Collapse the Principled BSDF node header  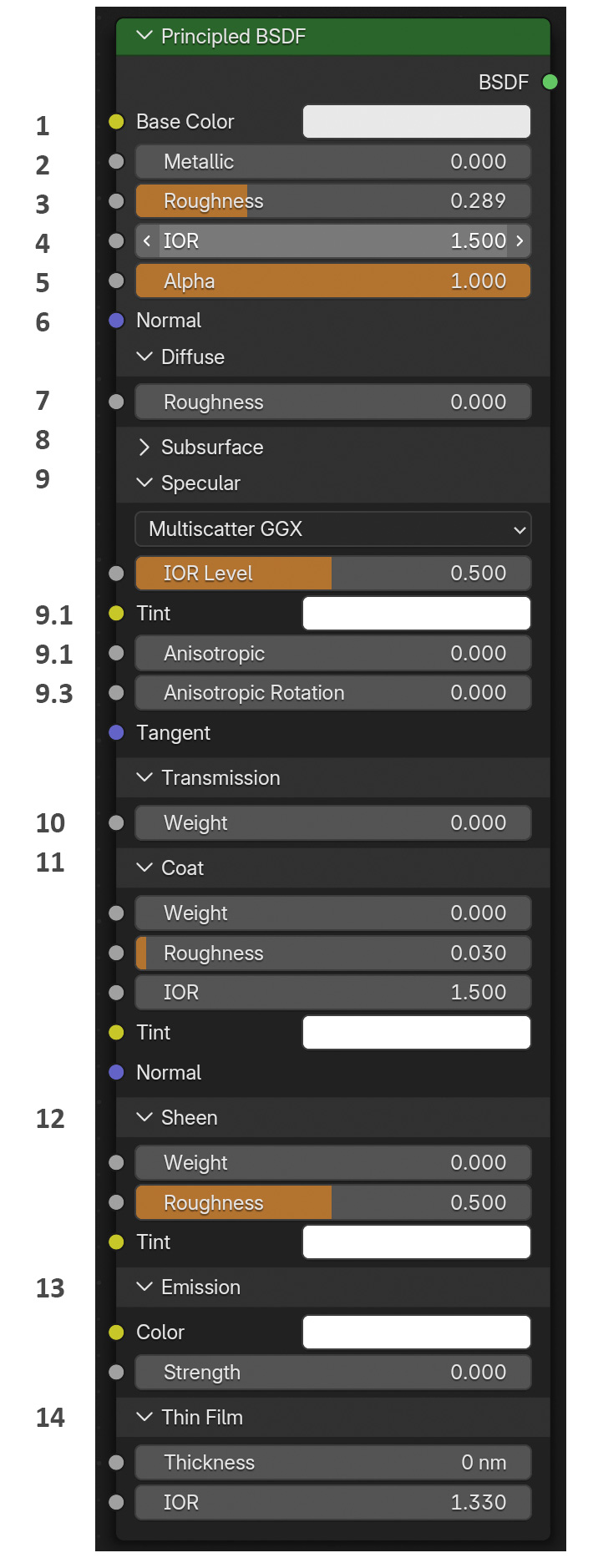[144, 36]
